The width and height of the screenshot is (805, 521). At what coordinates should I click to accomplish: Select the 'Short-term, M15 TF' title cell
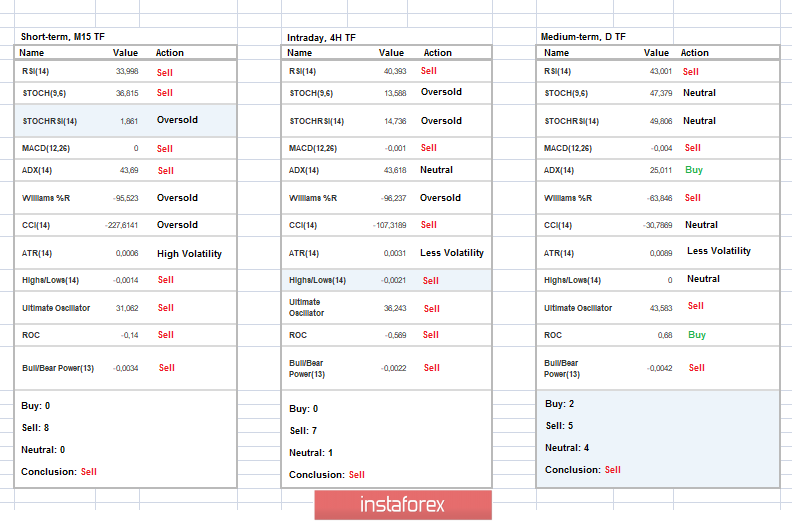pos(63,36)
